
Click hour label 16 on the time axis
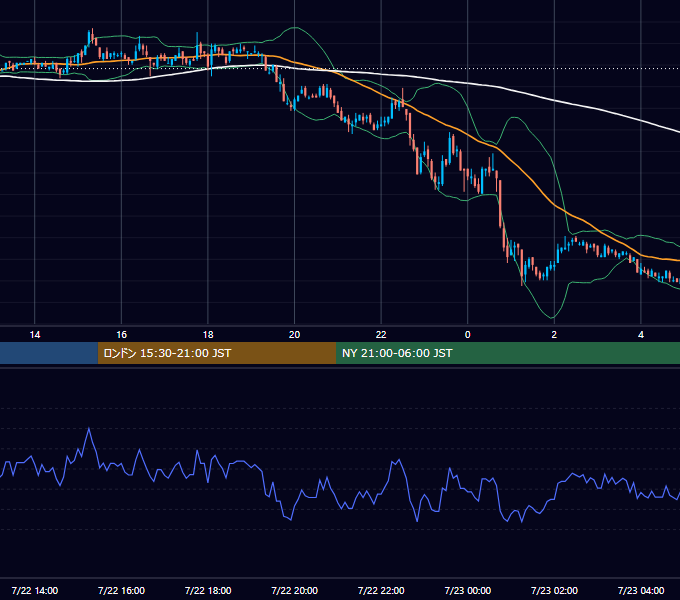(121, 335)
